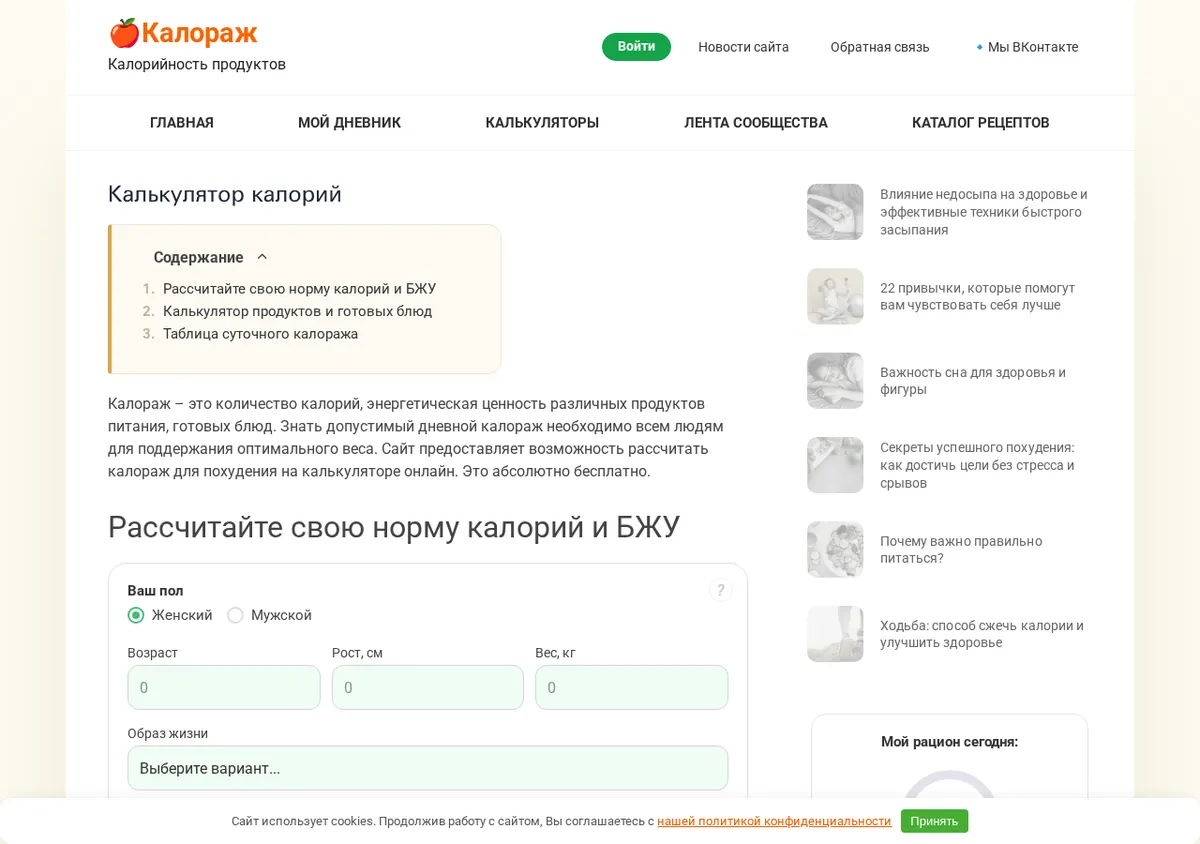Screen dimensions: 1200x844
Task: Open the Образ жизни dropdown
Action: [x=427, y=768]
